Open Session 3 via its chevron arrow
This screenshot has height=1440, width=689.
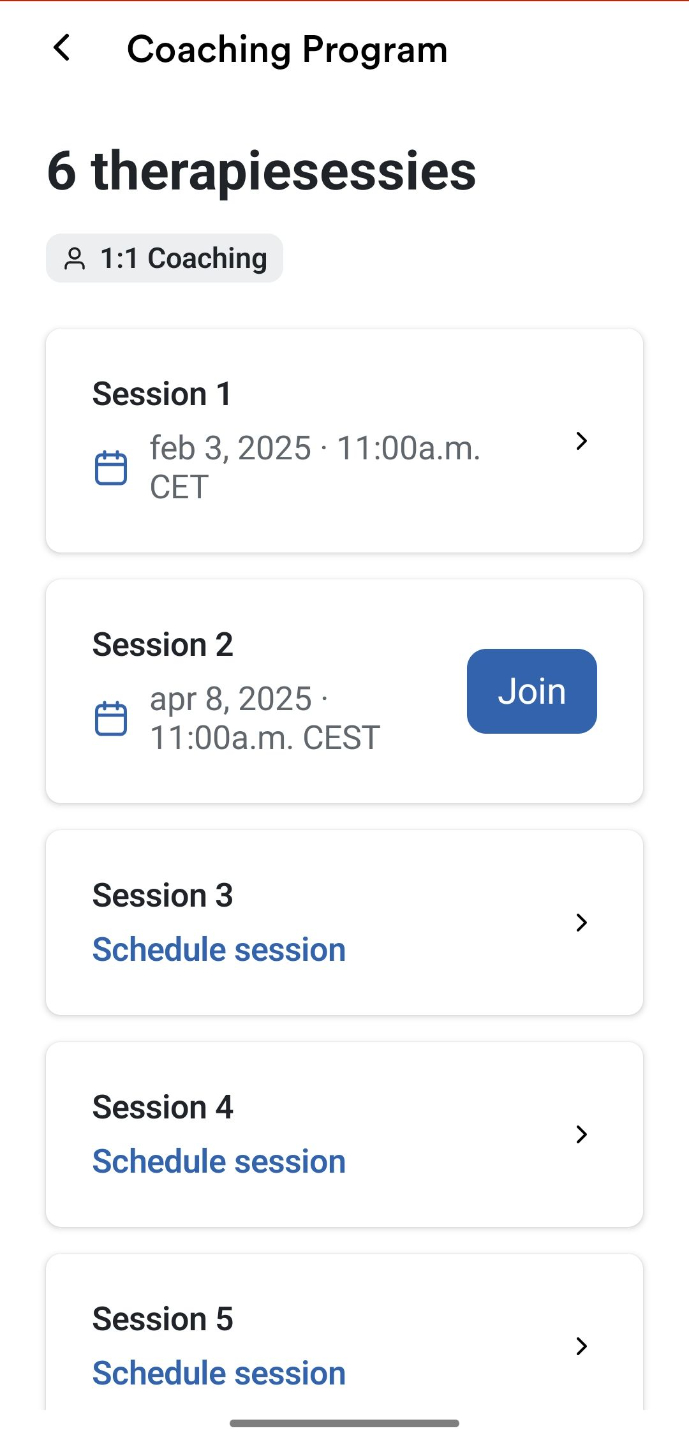pos(582,922)
